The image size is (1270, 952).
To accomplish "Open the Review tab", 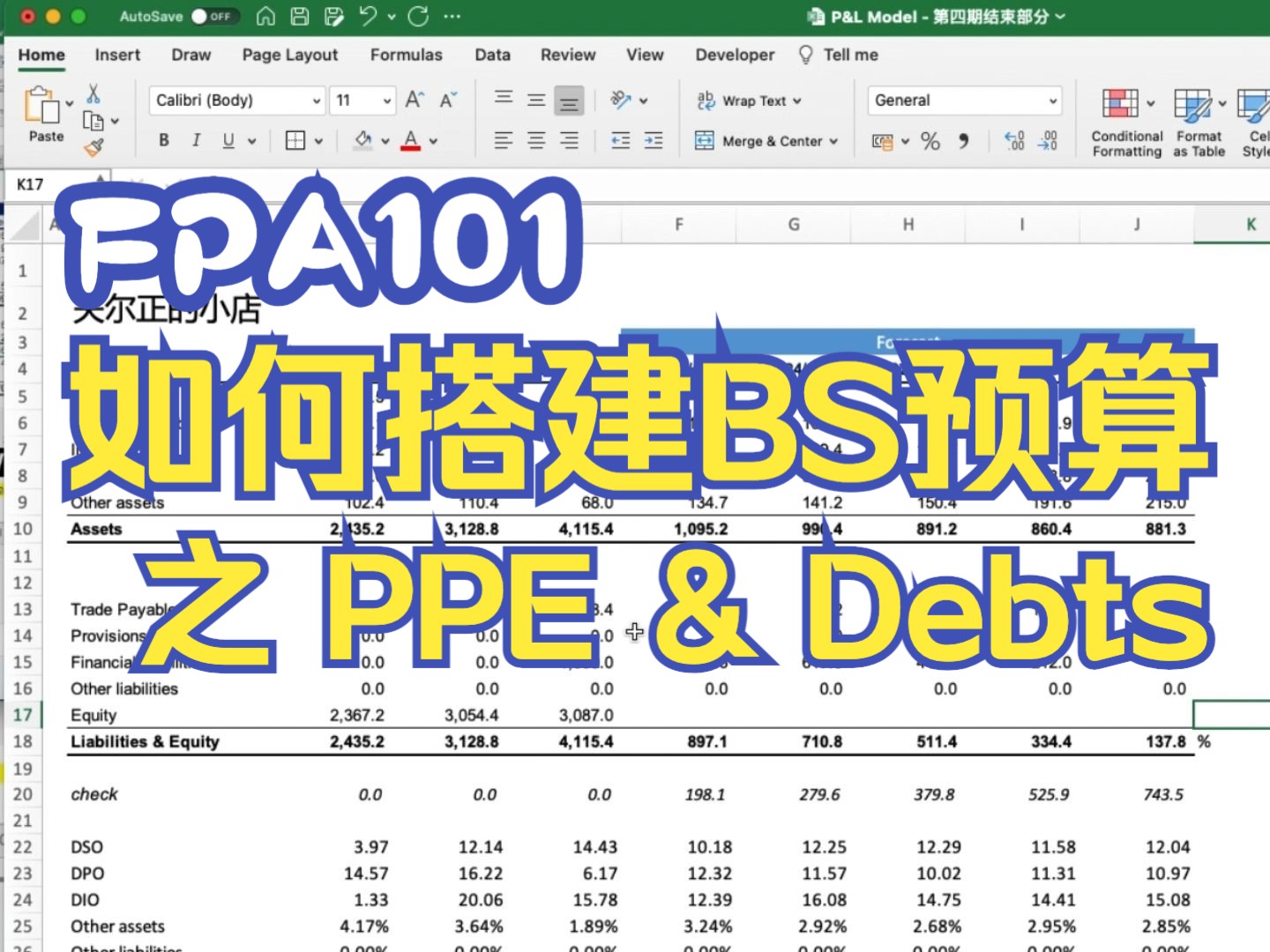I will point(568,55).
